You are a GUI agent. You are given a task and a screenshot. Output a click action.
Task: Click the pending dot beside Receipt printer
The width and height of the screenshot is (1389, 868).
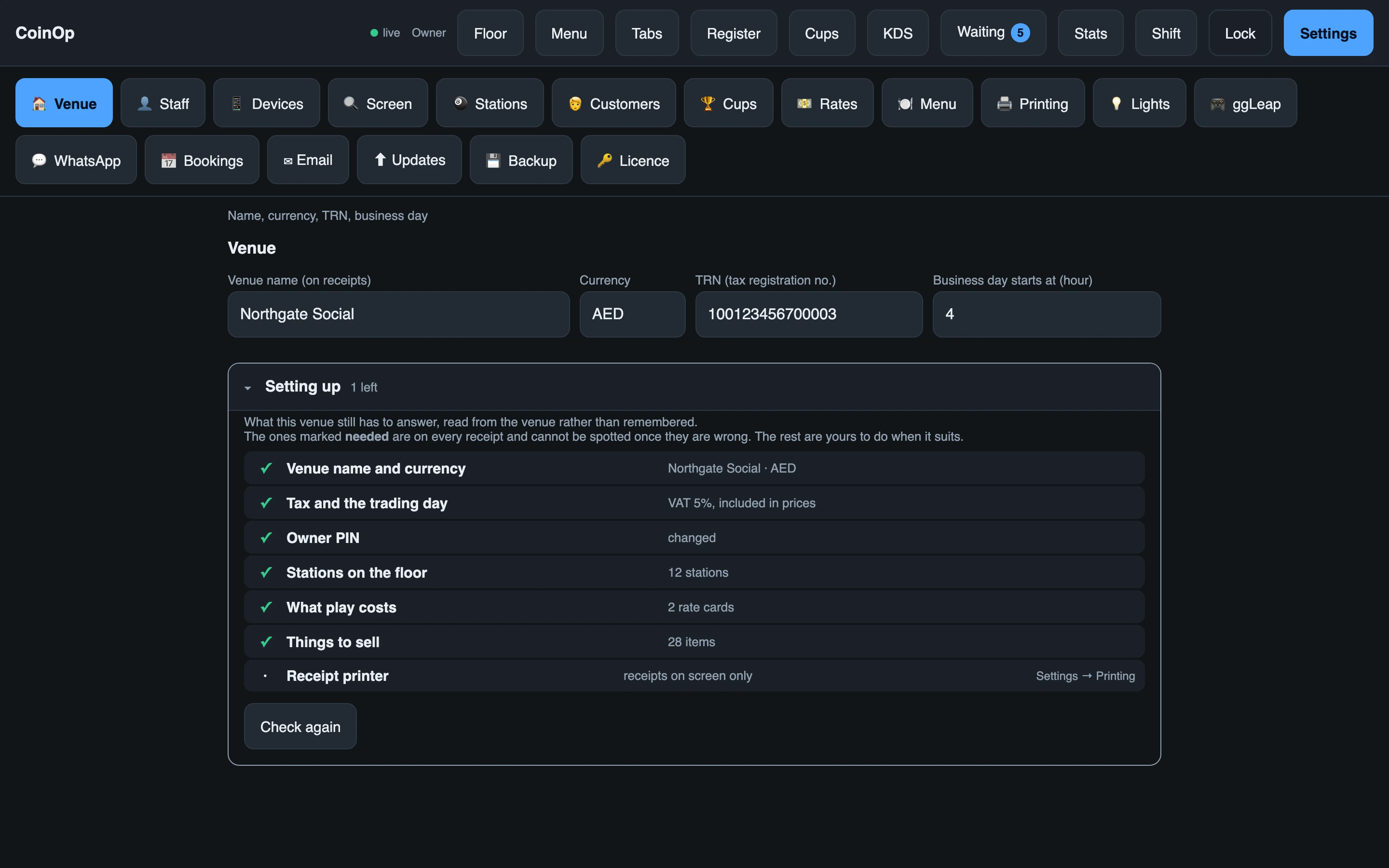pos(265,676)
